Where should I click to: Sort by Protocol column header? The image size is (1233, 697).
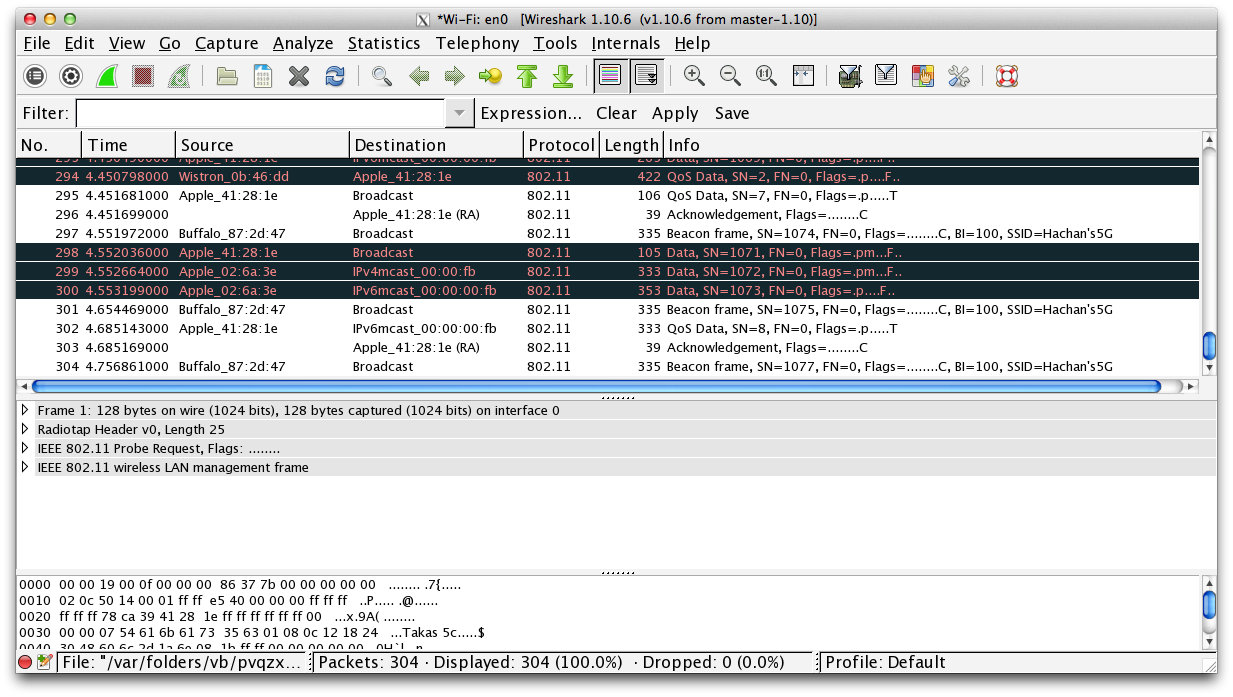(562, 145)
